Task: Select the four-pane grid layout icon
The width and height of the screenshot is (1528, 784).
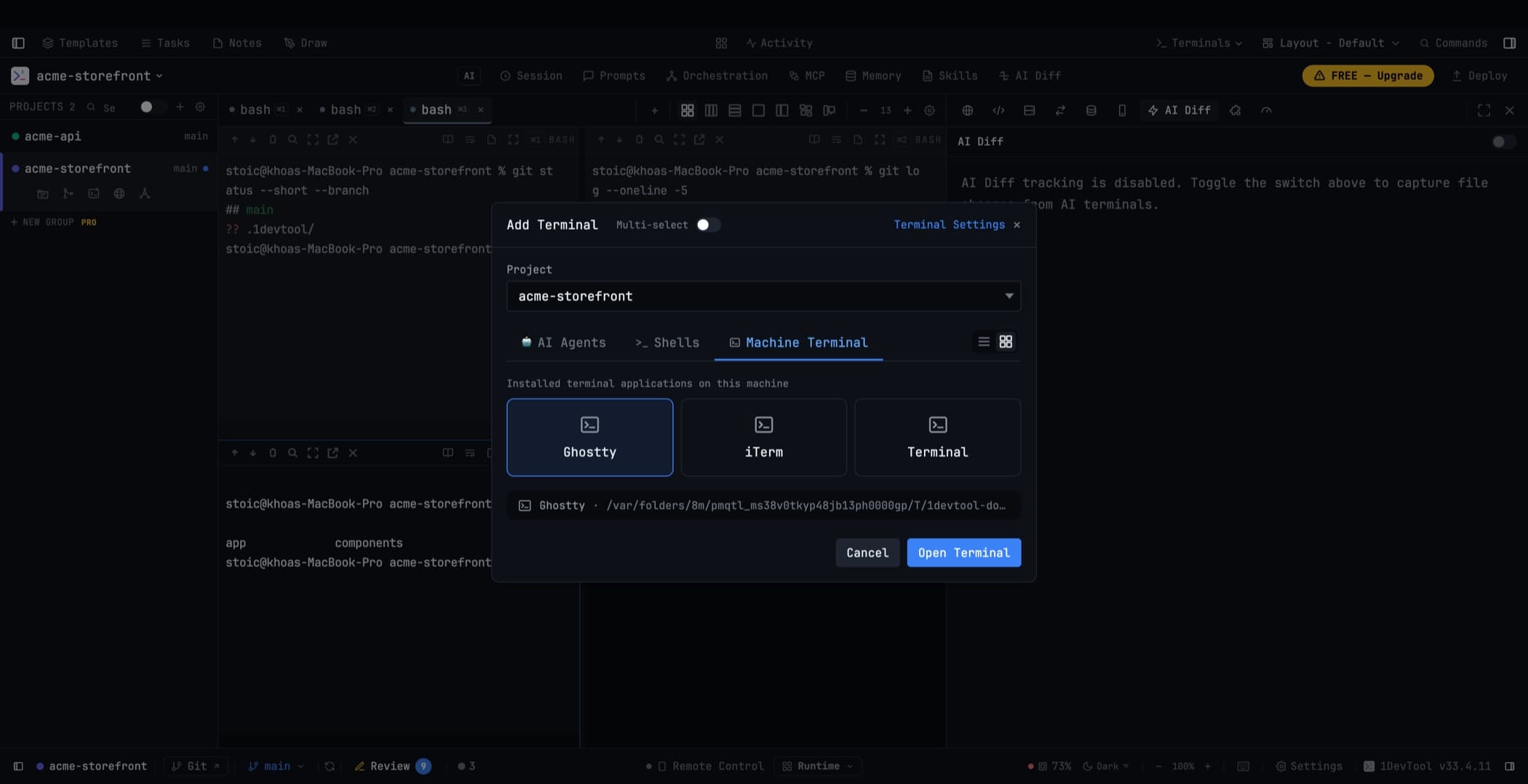Action: pyautogui.click(x=687, y=111)
